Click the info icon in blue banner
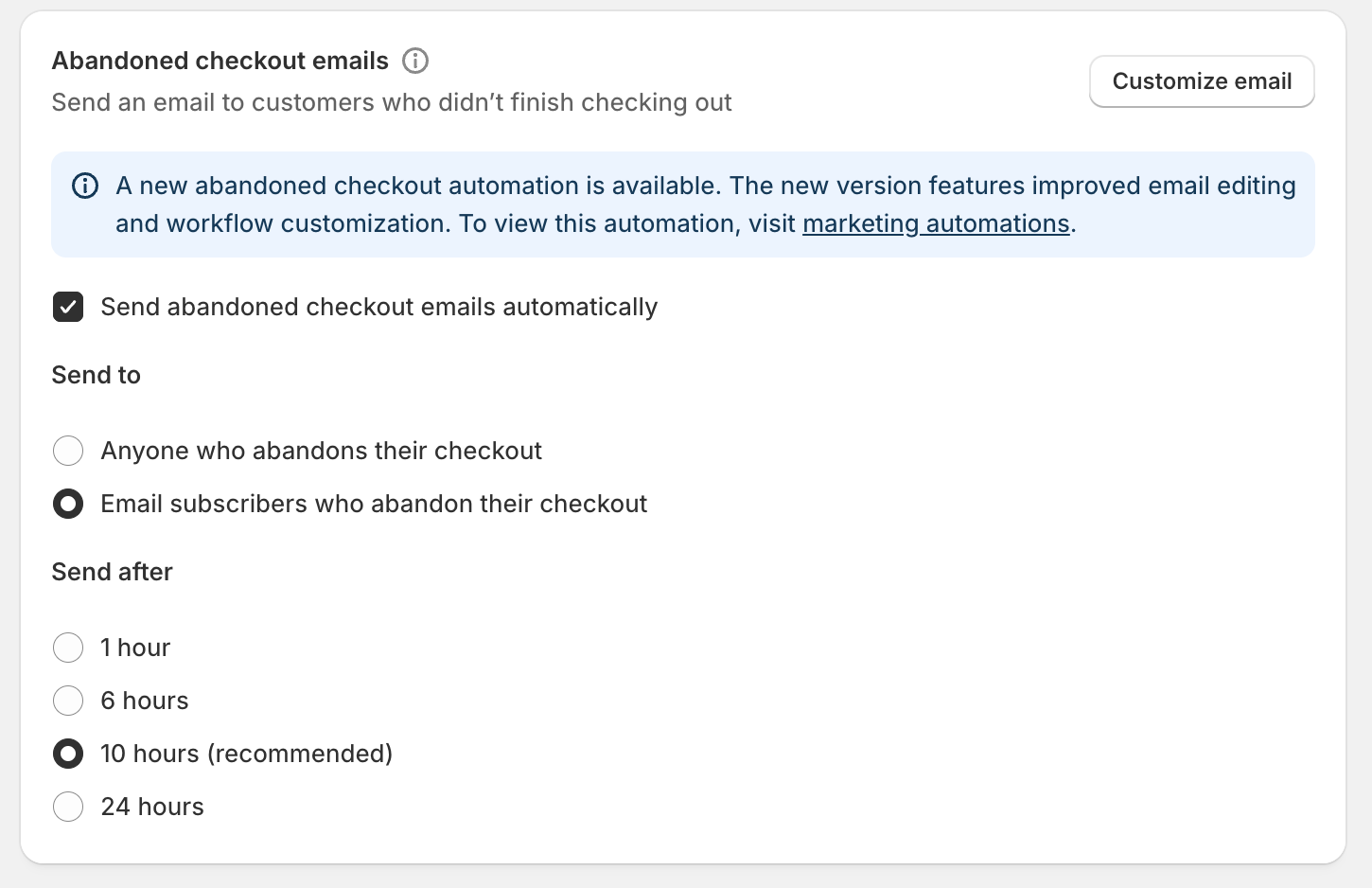 tap(85, 186)
